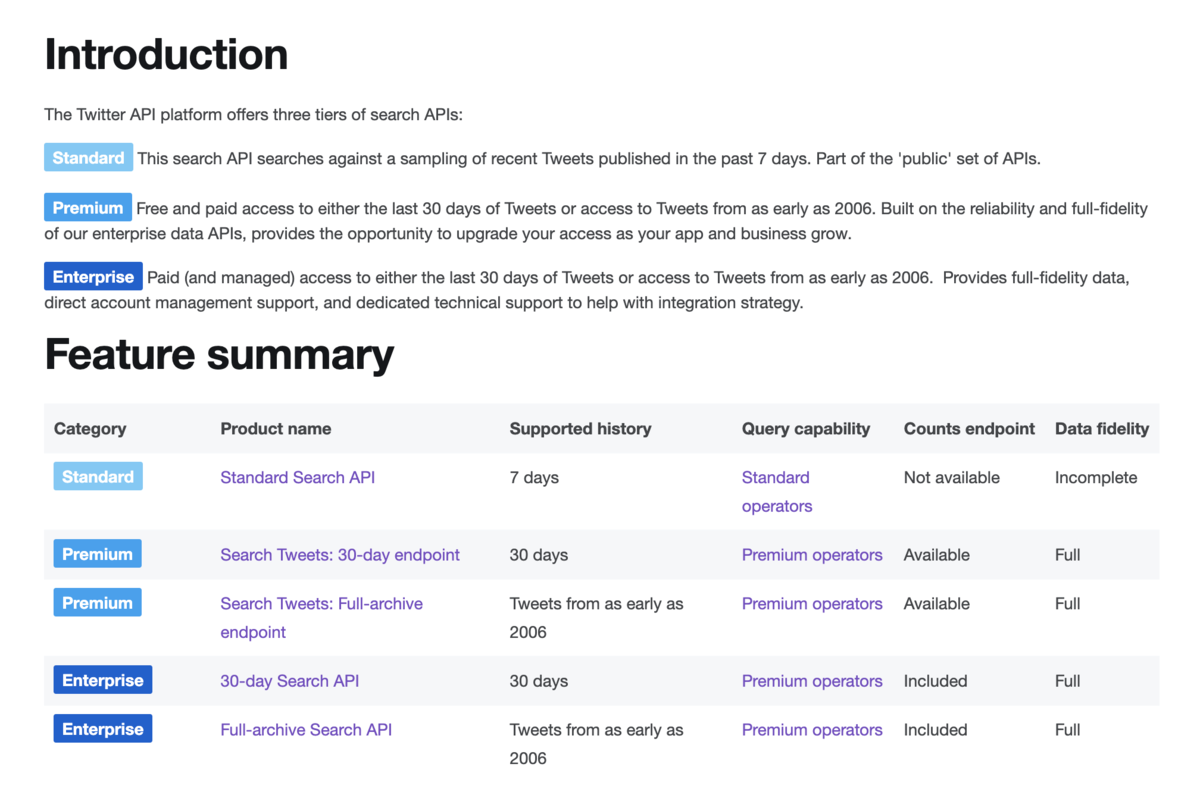Open Premium operators link in 30-day Search API row
This screenshot has height=795, width=1200.
click(812, 681)
